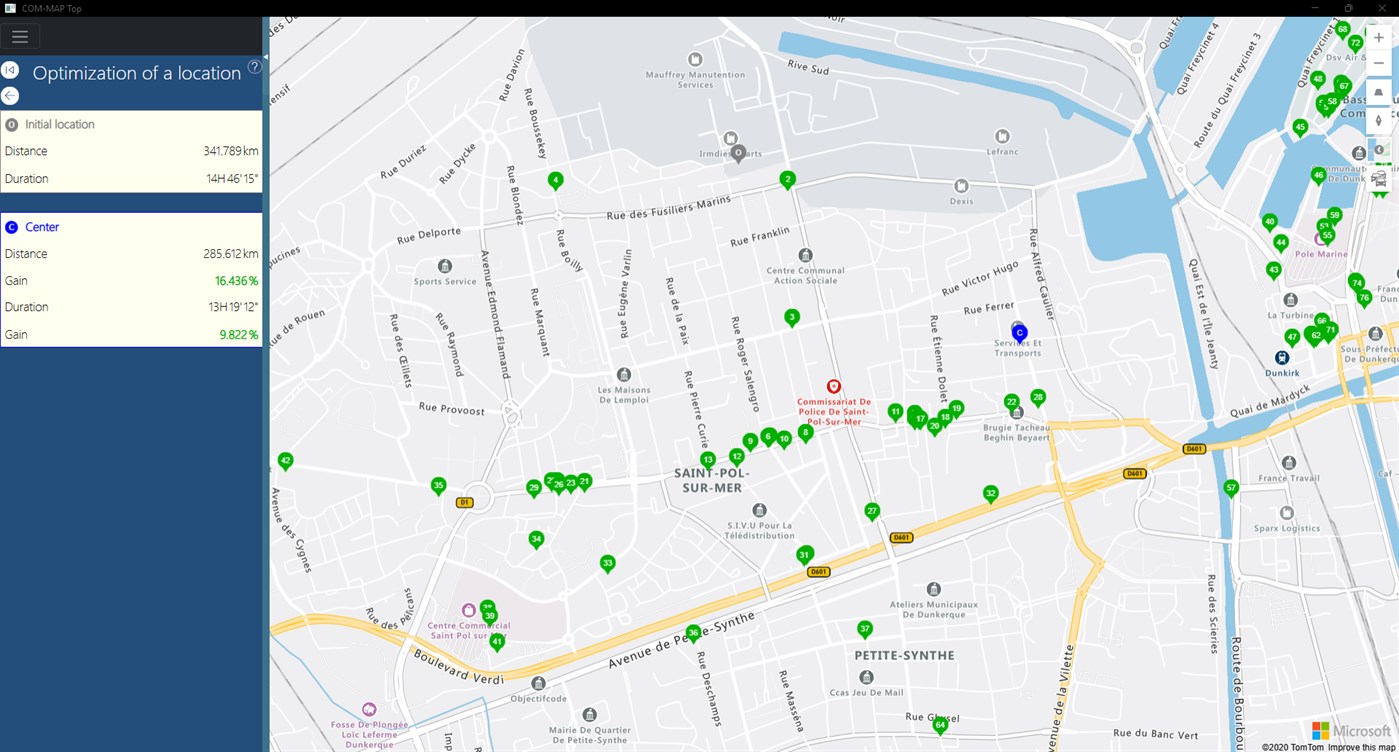Zoom out using the − map control

[1378, 62]
